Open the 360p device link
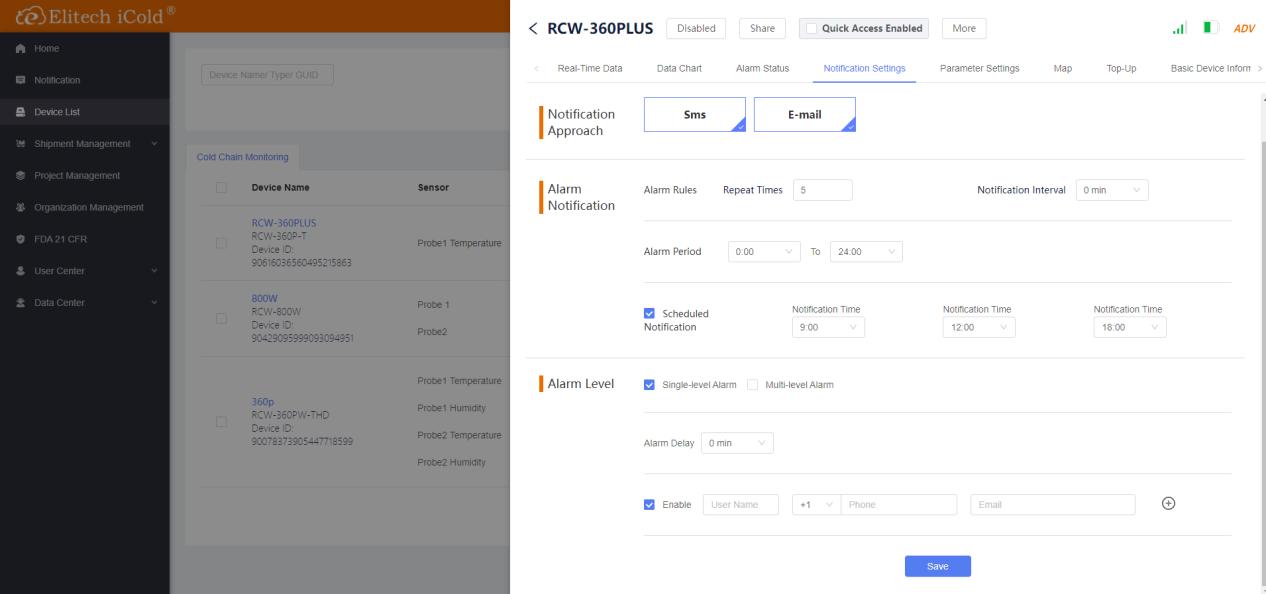This screenshot has width=1266, height=594. tap(263, 401)
